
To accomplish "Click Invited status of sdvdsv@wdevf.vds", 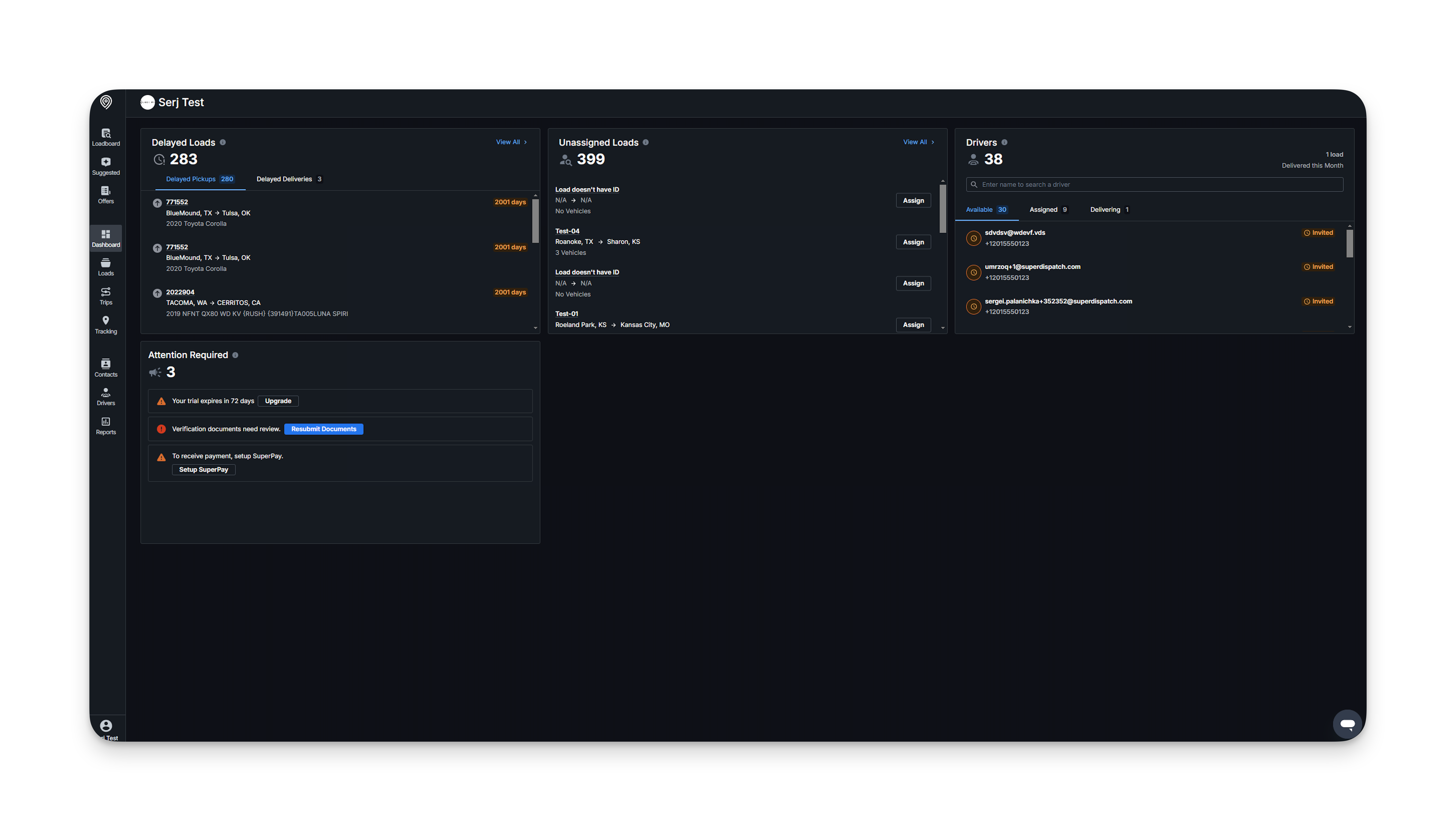I will point(1318,233).
